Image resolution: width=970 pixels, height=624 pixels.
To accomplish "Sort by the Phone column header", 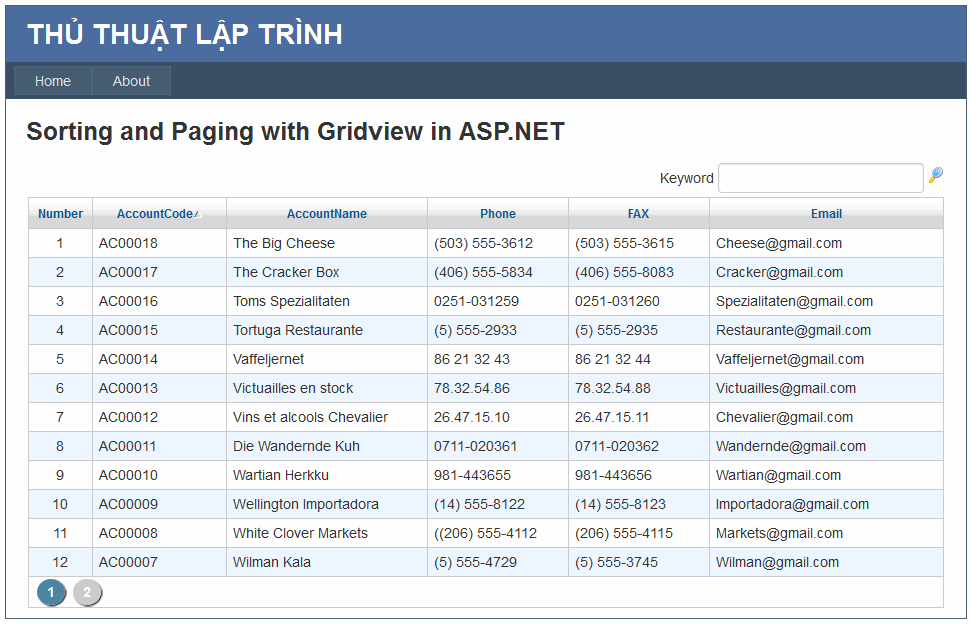I will tap(498, 214).
